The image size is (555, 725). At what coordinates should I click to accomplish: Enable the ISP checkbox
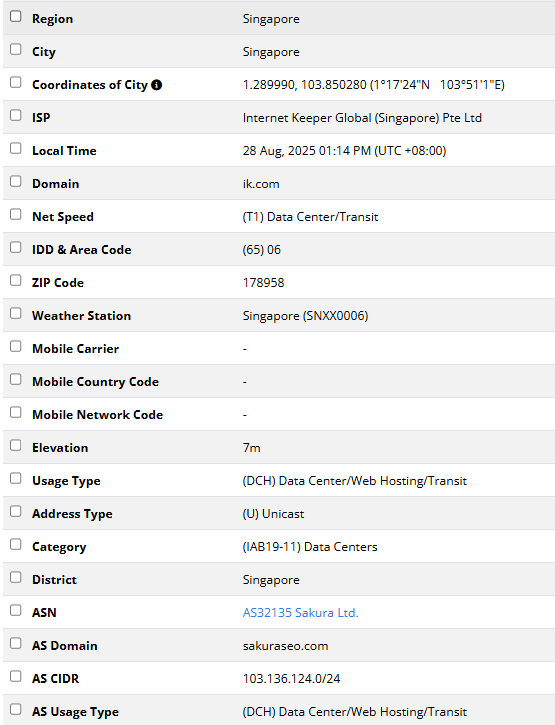16,115
